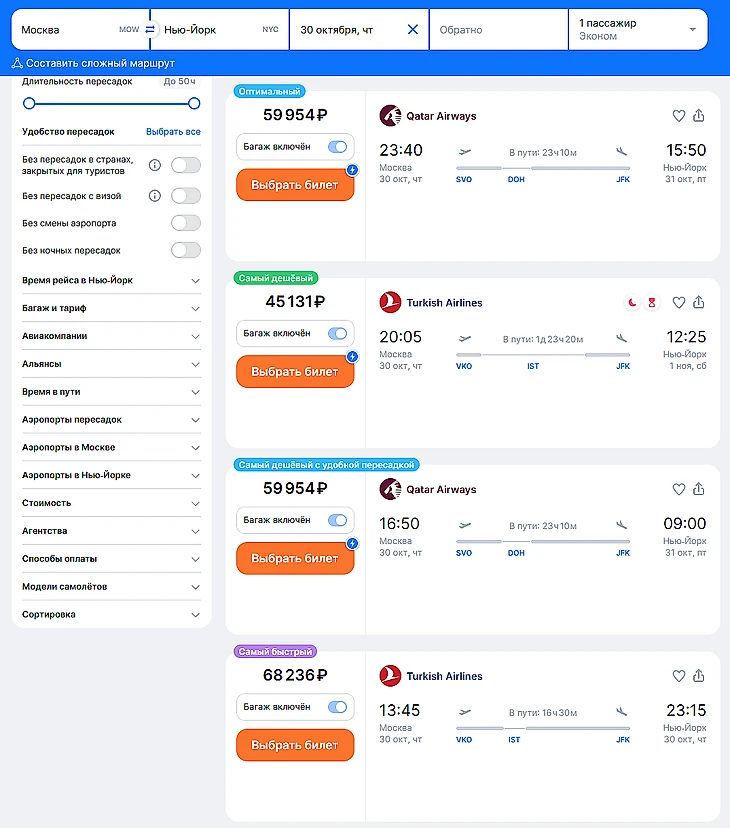Share the 16:50 Qatar Airways flight

click(x=699, y=490)
